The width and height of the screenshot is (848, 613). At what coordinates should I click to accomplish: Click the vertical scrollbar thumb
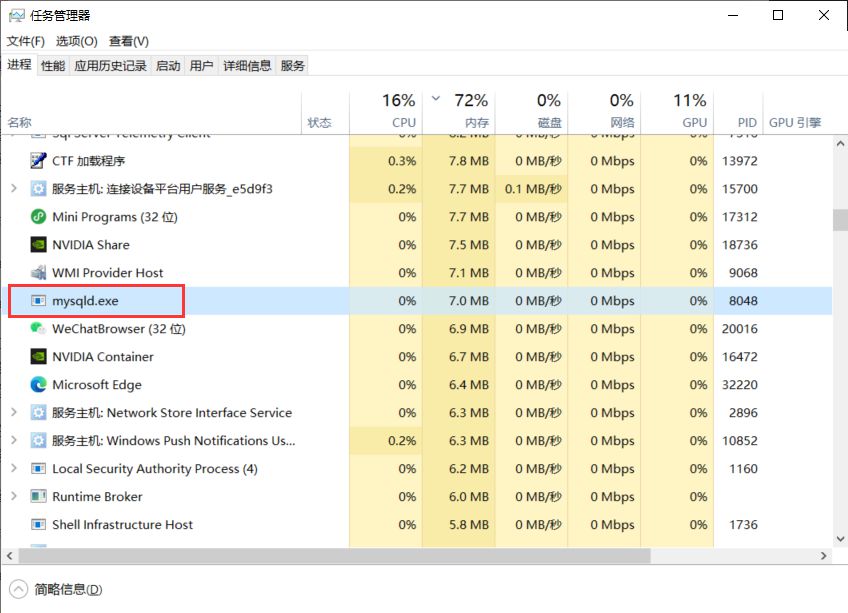pos(840,220)
